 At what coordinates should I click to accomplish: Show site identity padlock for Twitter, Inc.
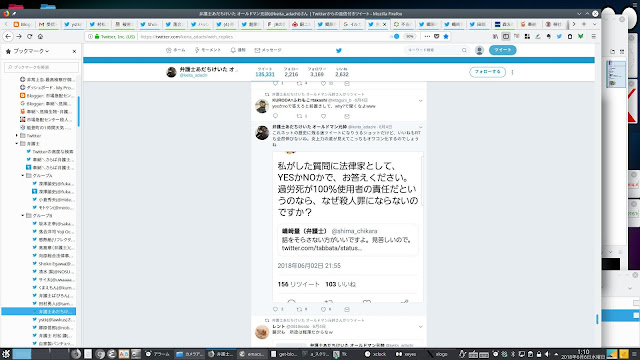[x=97, y=36]
